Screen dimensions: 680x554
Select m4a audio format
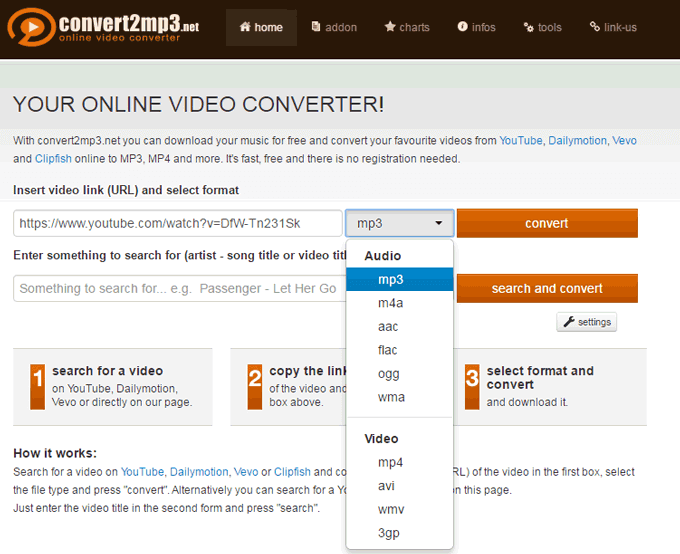click(x=399, y=303)
